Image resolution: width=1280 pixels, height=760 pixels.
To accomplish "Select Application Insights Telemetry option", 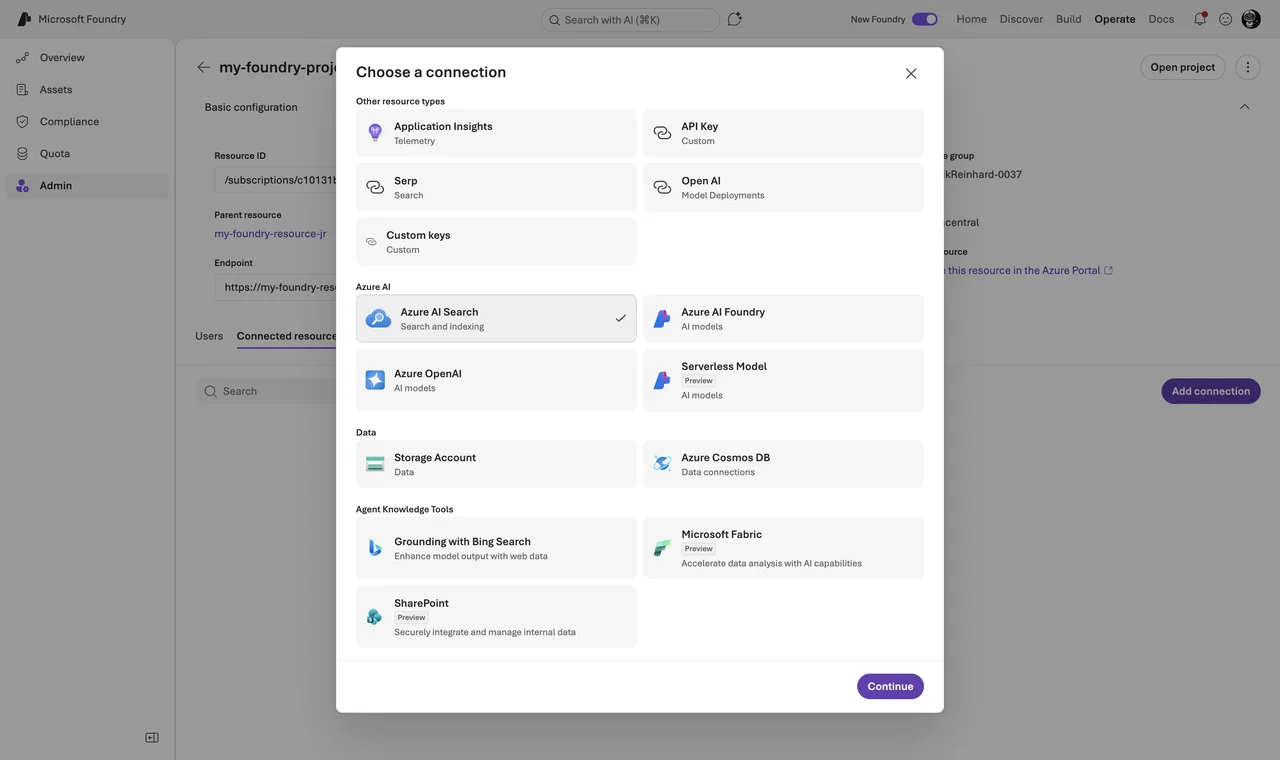I will coord(496,133).
